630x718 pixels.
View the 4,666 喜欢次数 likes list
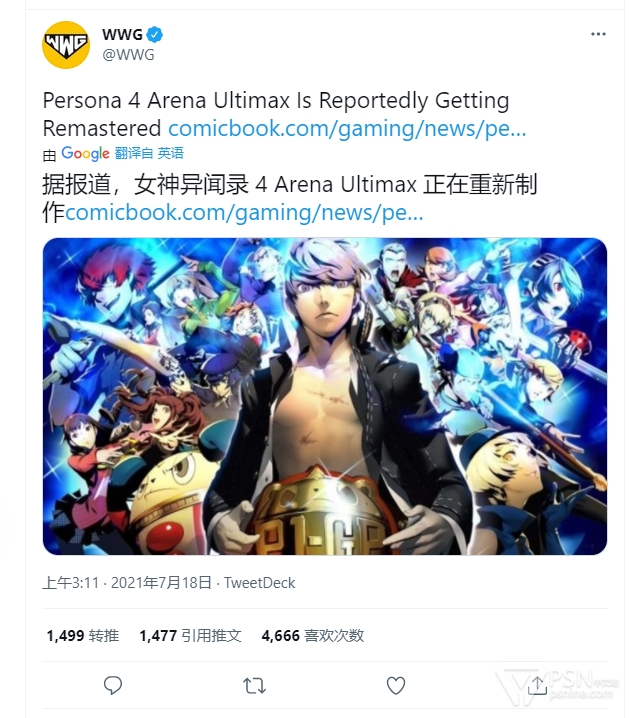coord(313,636)
